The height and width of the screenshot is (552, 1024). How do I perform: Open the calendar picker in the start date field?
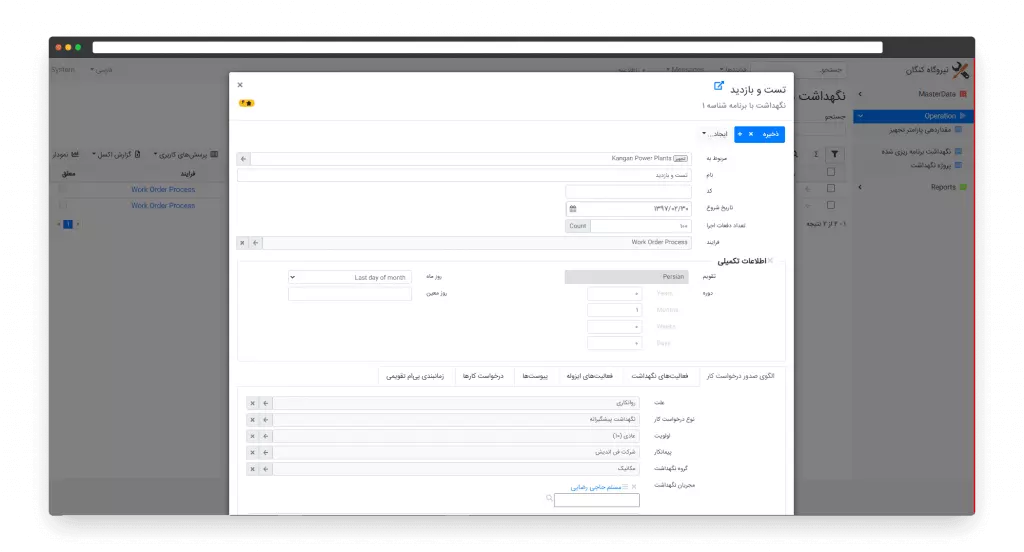tap(573, 208)
